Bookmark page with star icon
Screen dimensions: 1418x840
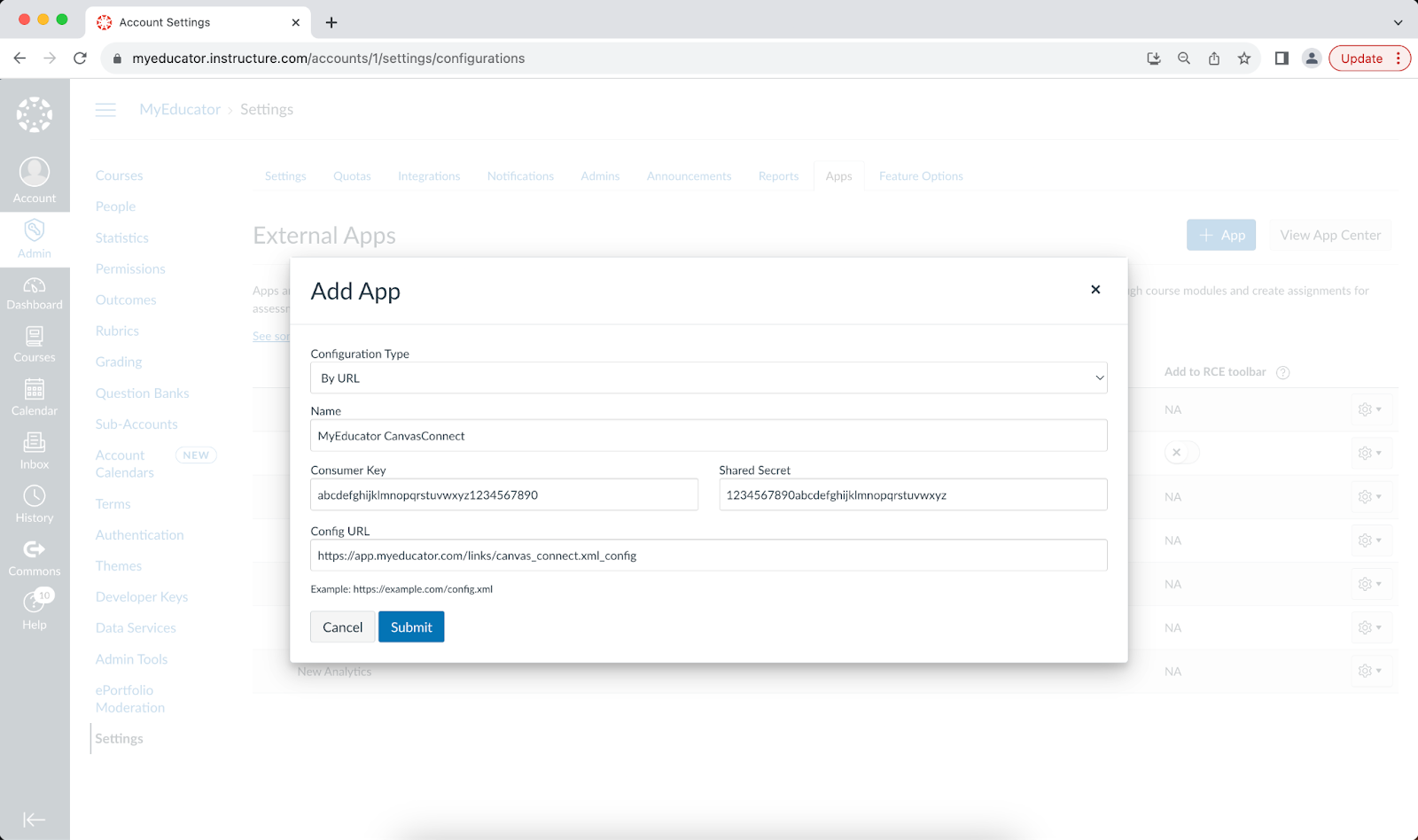click(x=1244, y=58)
